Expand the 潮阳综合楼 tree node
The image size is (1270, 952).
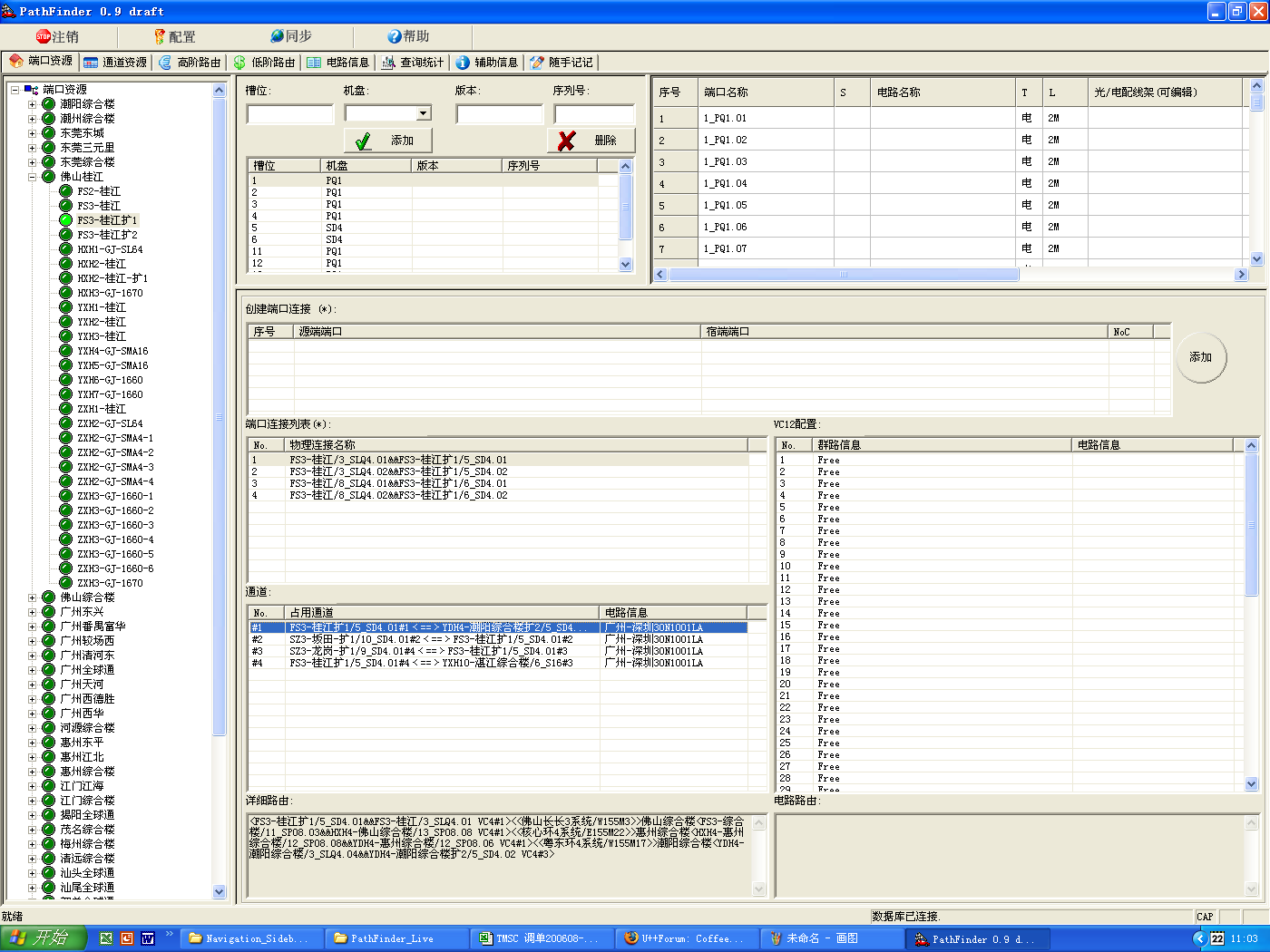tap(32, 104)
